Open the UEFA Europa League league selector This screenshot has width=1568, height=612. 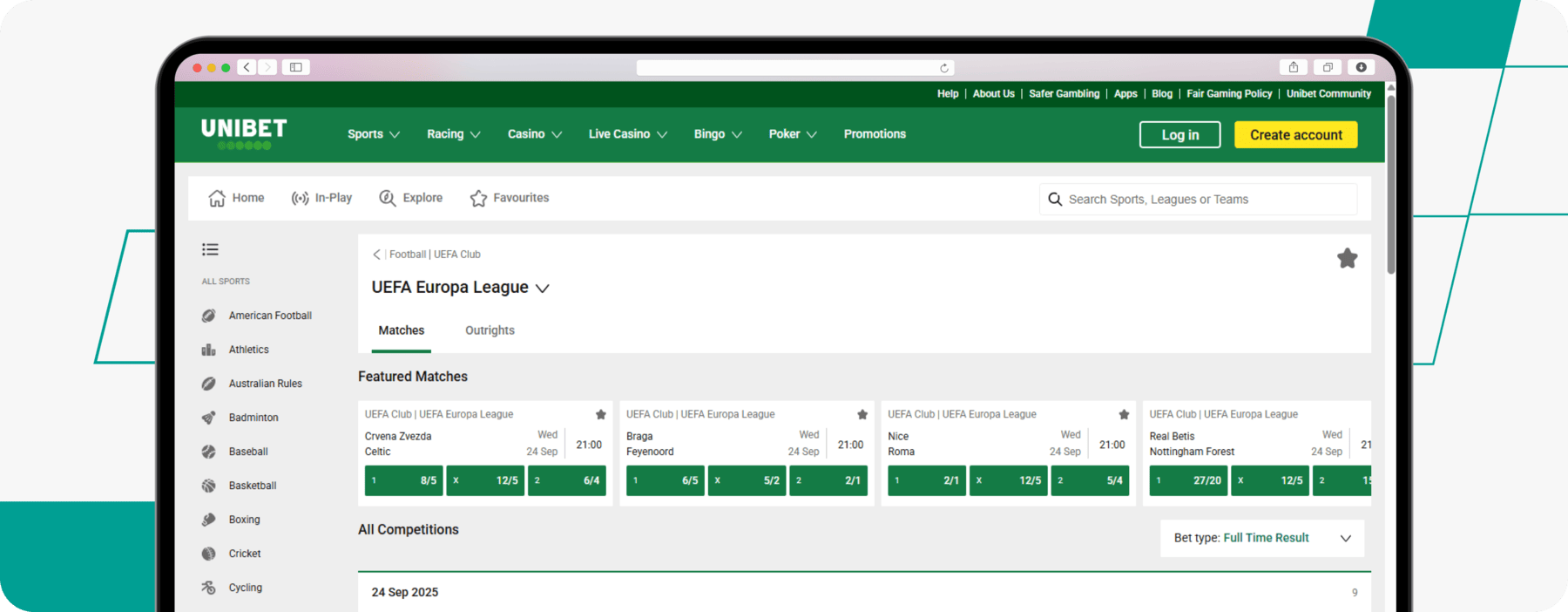[x=460, y=288]
